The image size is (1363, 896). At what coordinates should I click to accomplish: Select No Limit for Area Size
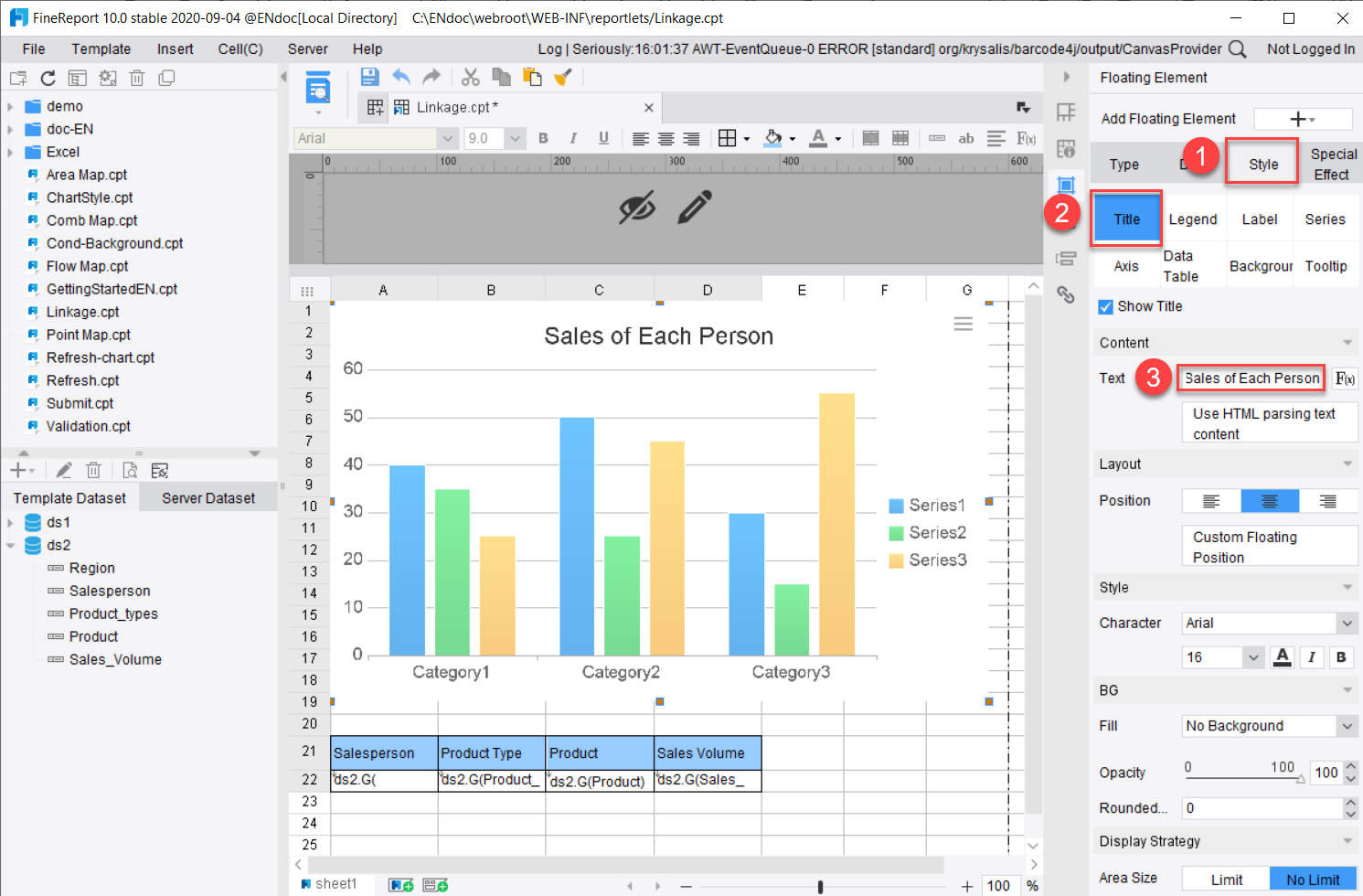point(1313,880)
